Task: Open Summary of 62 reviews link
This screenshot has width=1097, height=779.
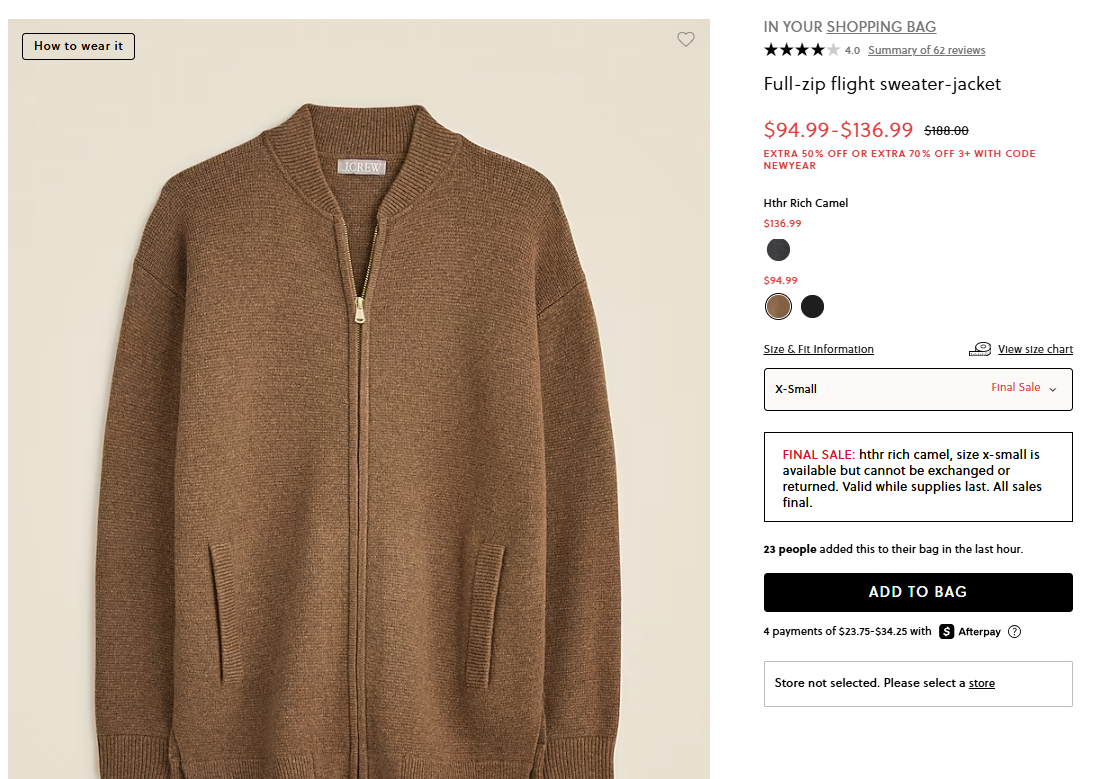Action: coord(926,50)
